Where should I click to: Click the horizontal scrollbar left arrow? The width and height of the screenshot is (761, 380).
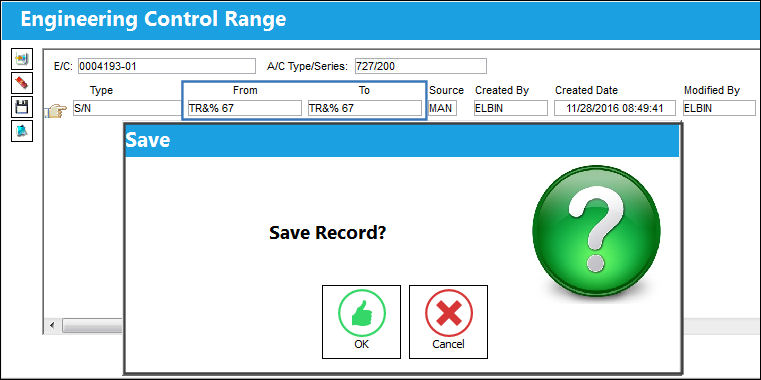(51, 325)
